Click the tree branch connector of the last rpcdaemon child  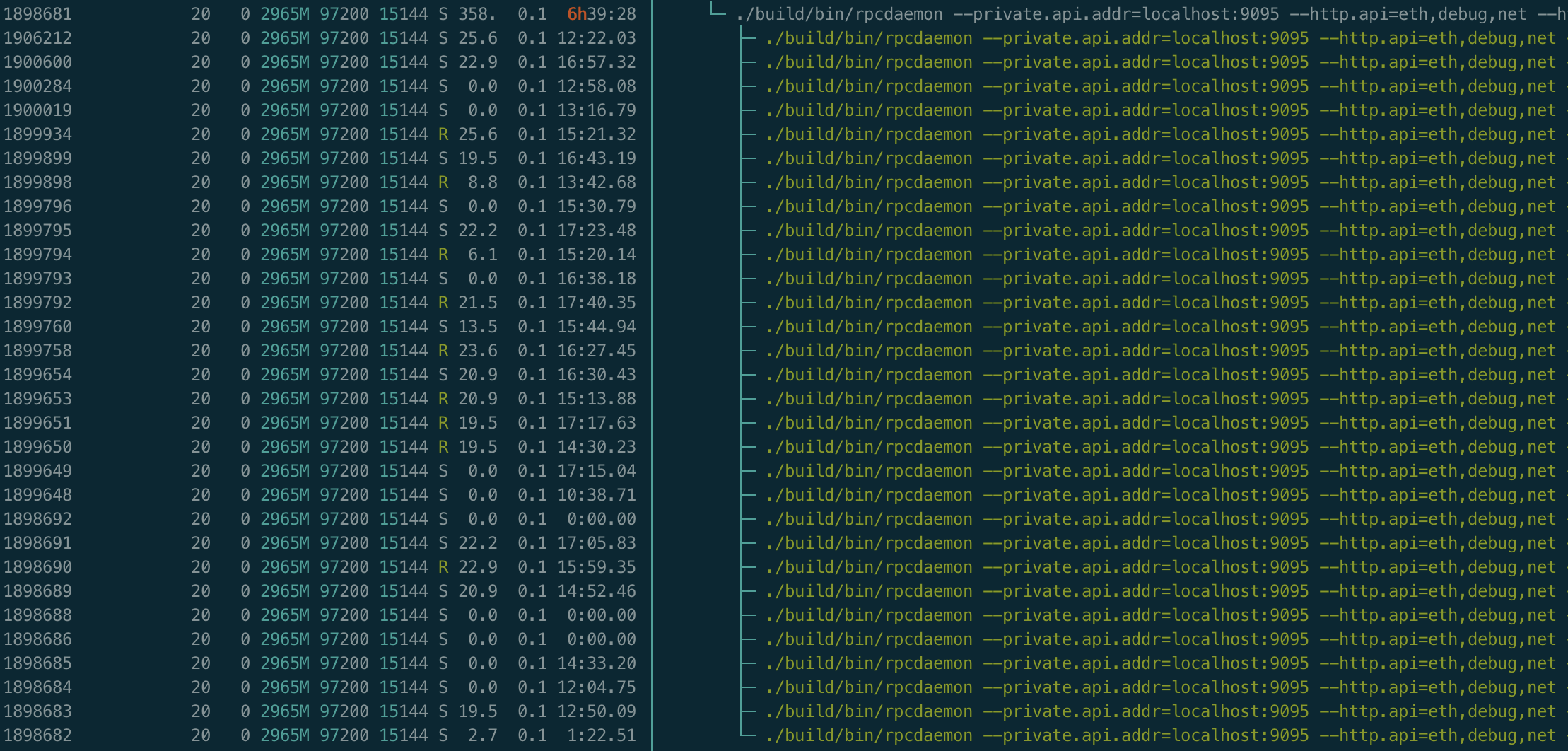(747, 735)
